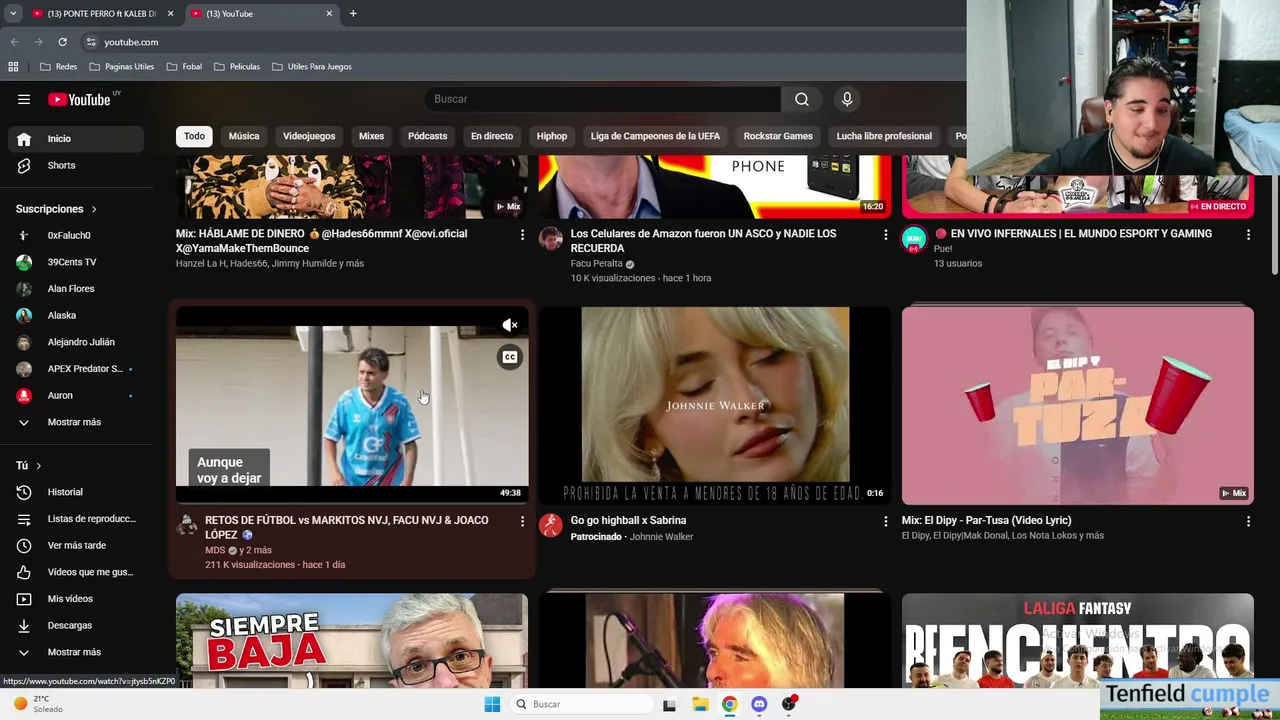Select the Todo filter chip
1280x720 pixels.
pos(194,136)
